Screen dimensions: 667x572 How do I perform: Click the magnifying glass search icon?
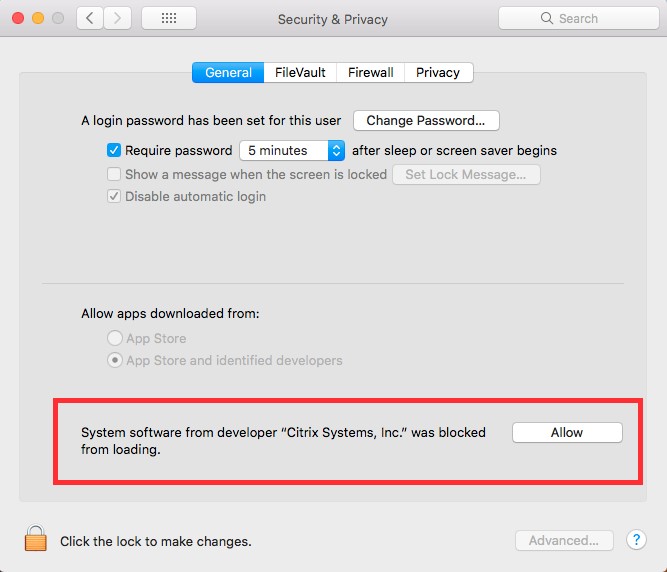pos(547,18)
